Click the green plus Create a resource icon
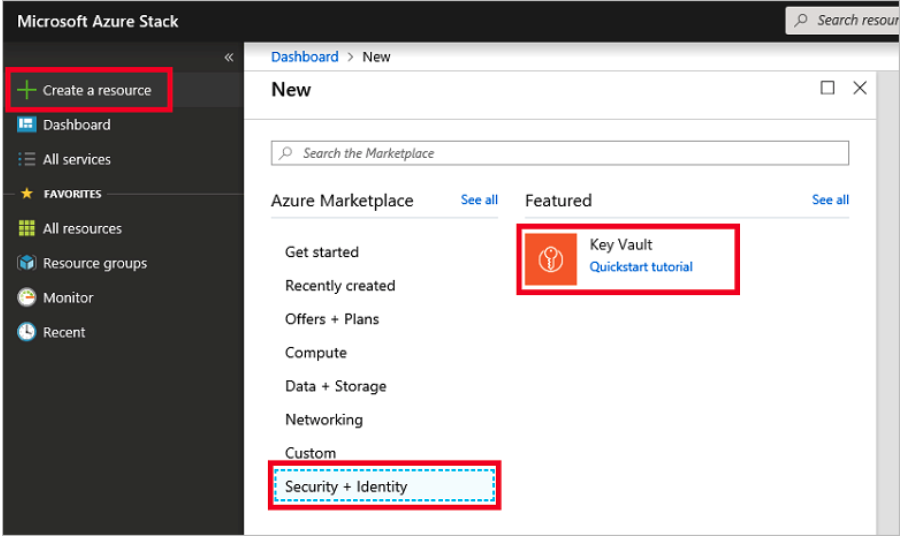The height and width of the screenshot is (538, 904). (x=27, y=90)
